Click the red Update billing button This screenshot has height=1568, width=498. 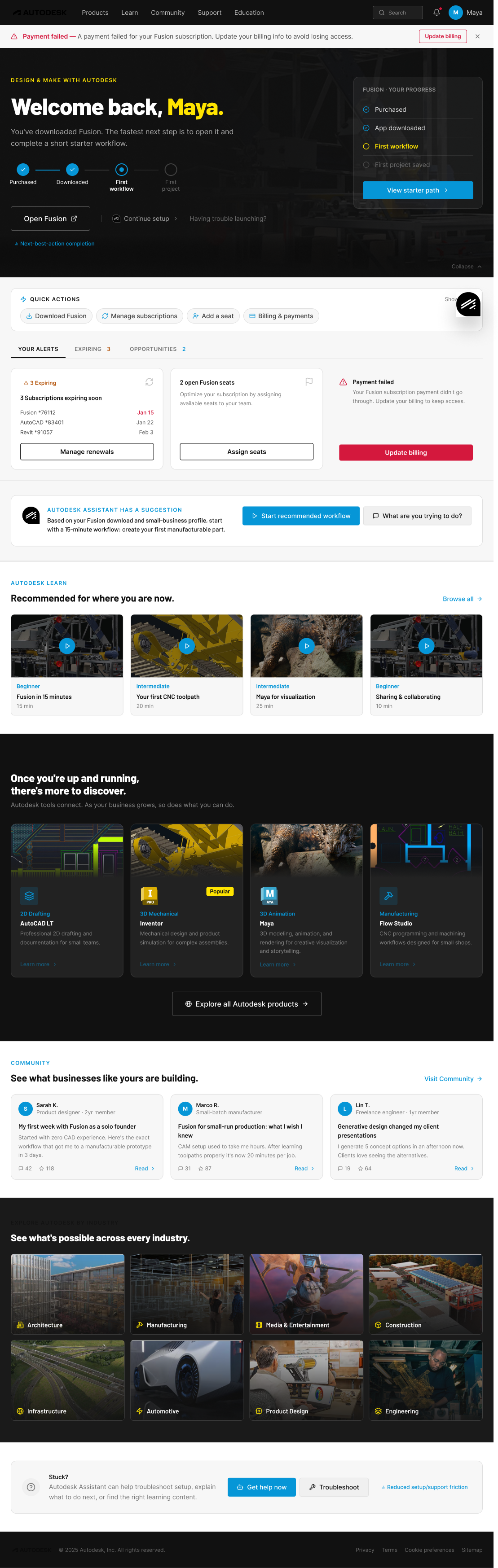[x=405, y=452]
